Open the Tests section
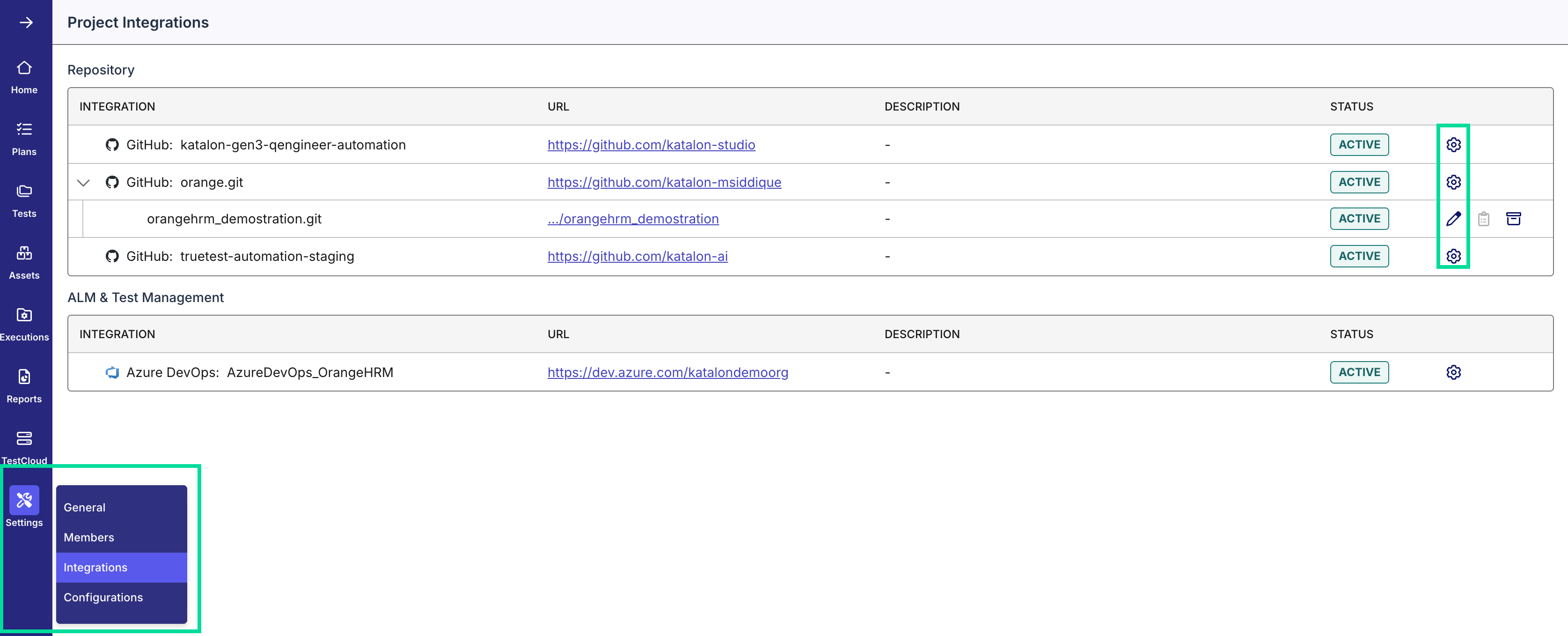This screenshot has height=636, width=1568. point(24,201)
